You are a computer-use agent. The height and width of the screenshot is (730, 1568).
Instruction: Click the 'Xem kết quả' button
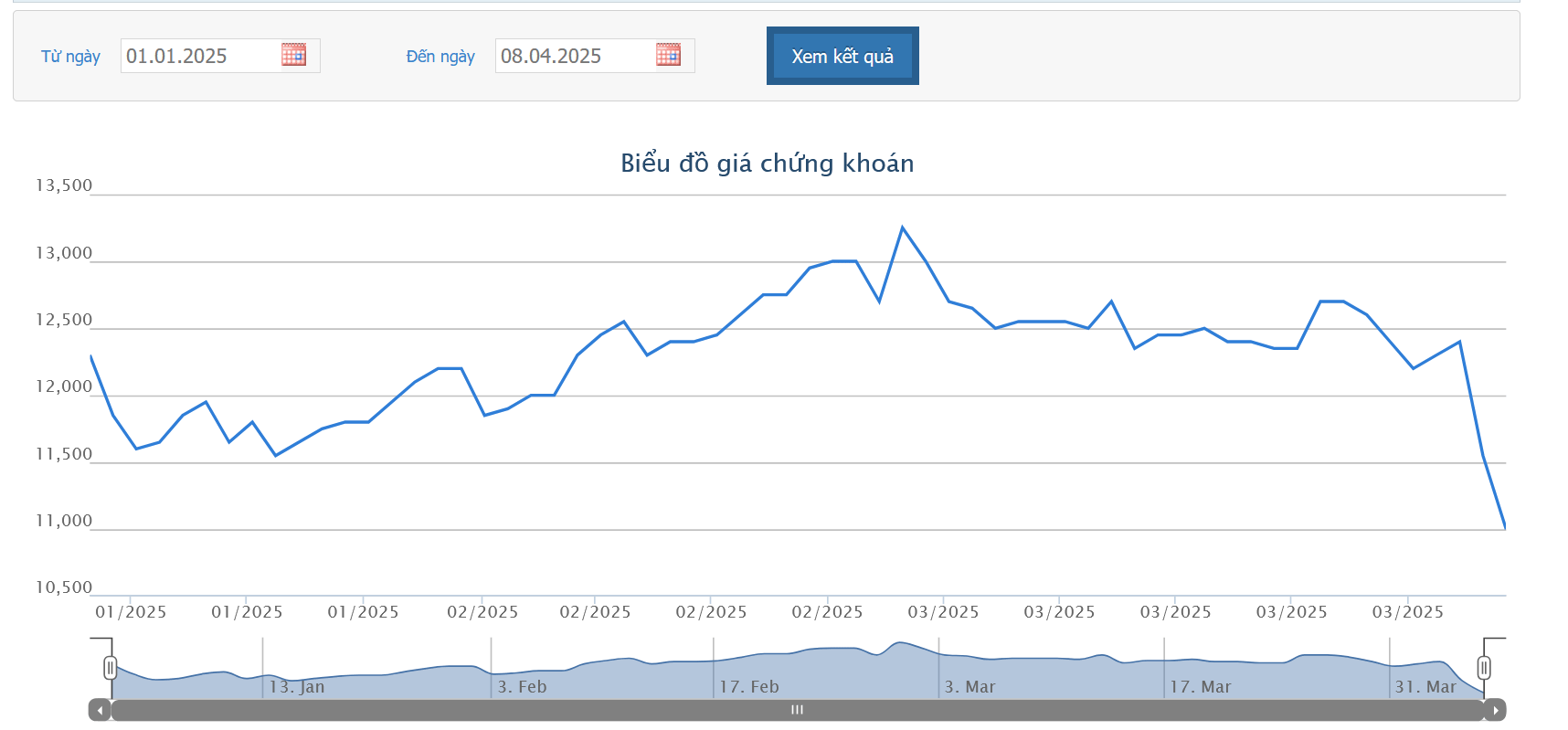click(x=842, y=56)
